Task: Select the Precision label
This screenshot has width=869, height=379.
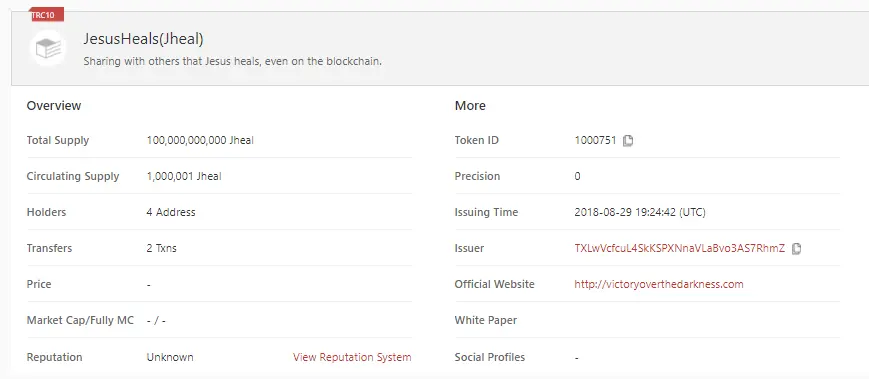Action: click(x=477, y=177)
